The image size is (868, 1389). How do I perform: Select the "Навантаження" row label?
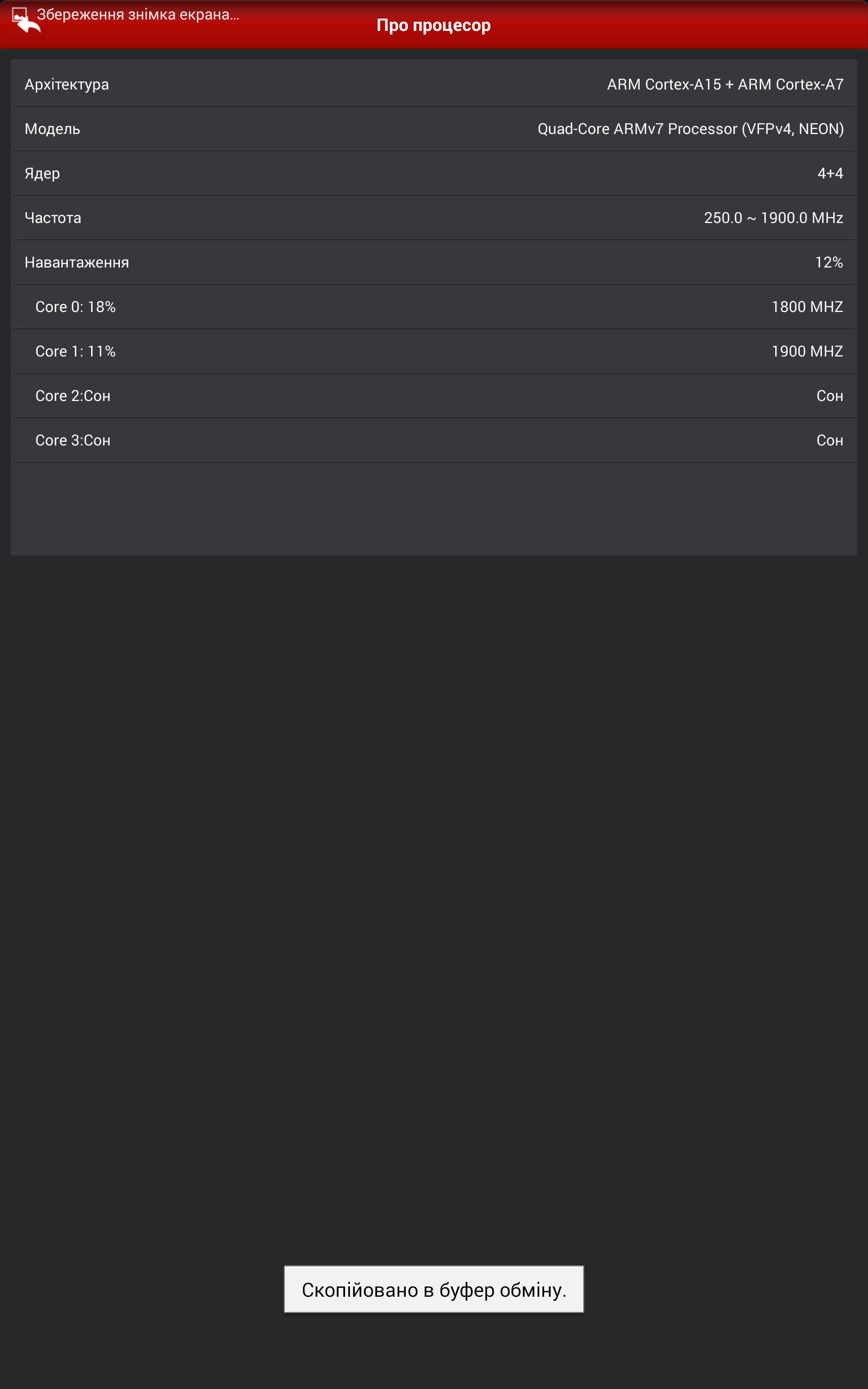point(76,262)
